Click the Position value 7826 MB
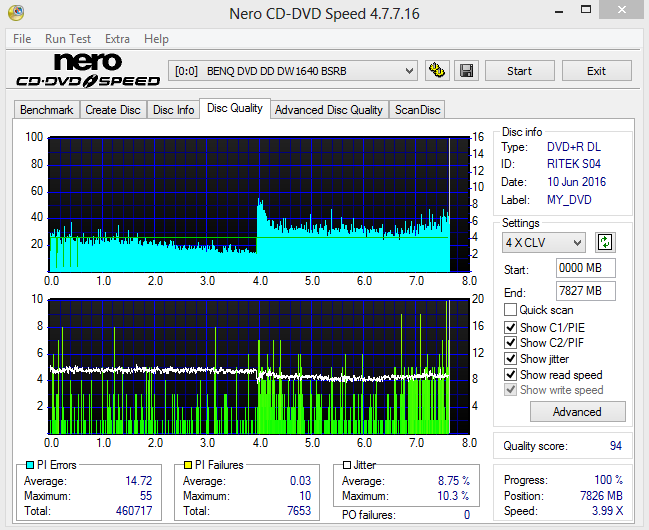The image size is (649, 530). [601, 496]
